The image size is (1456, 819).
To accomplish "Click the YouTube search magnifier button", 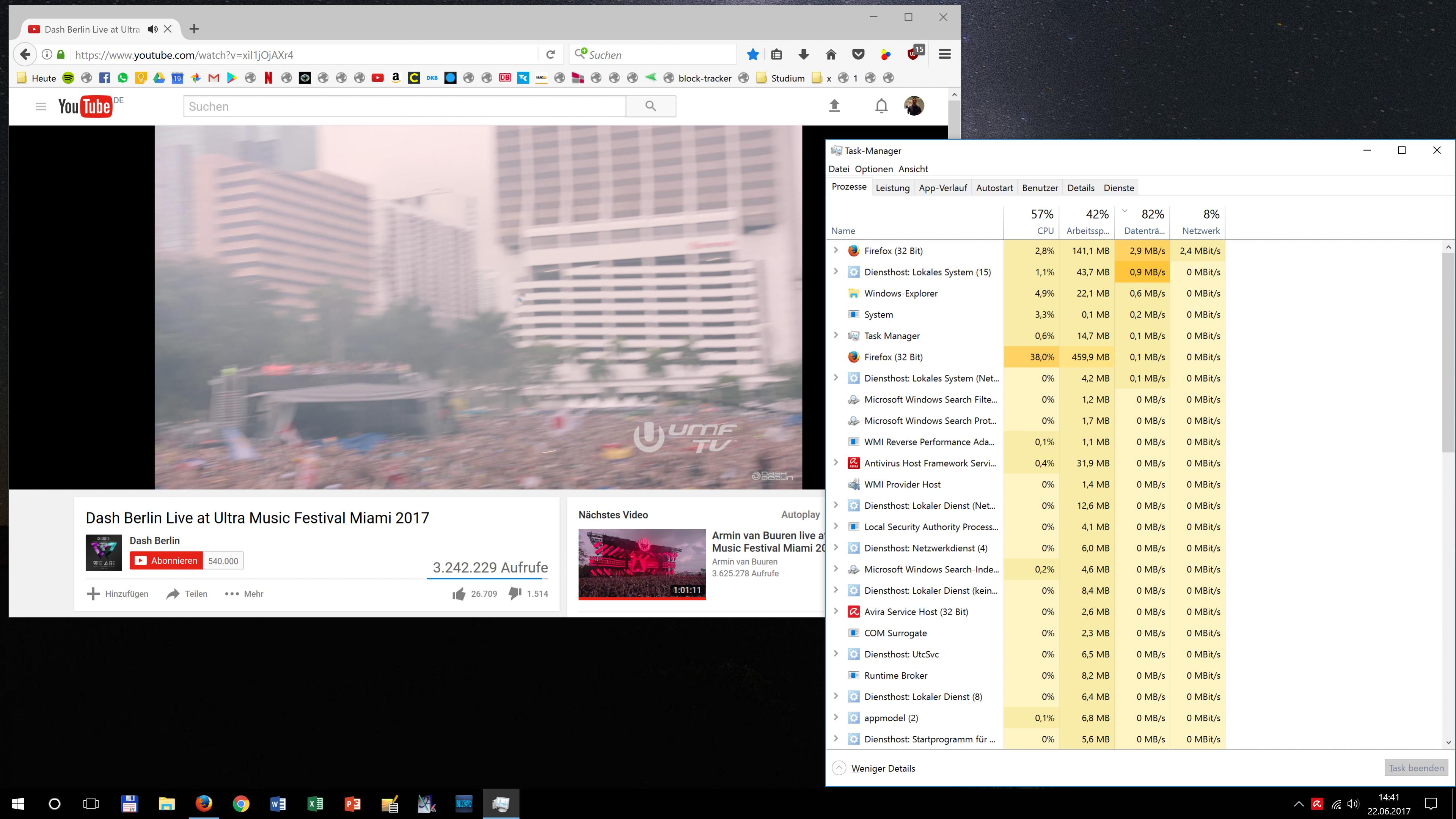I will (x=650, y=106).
